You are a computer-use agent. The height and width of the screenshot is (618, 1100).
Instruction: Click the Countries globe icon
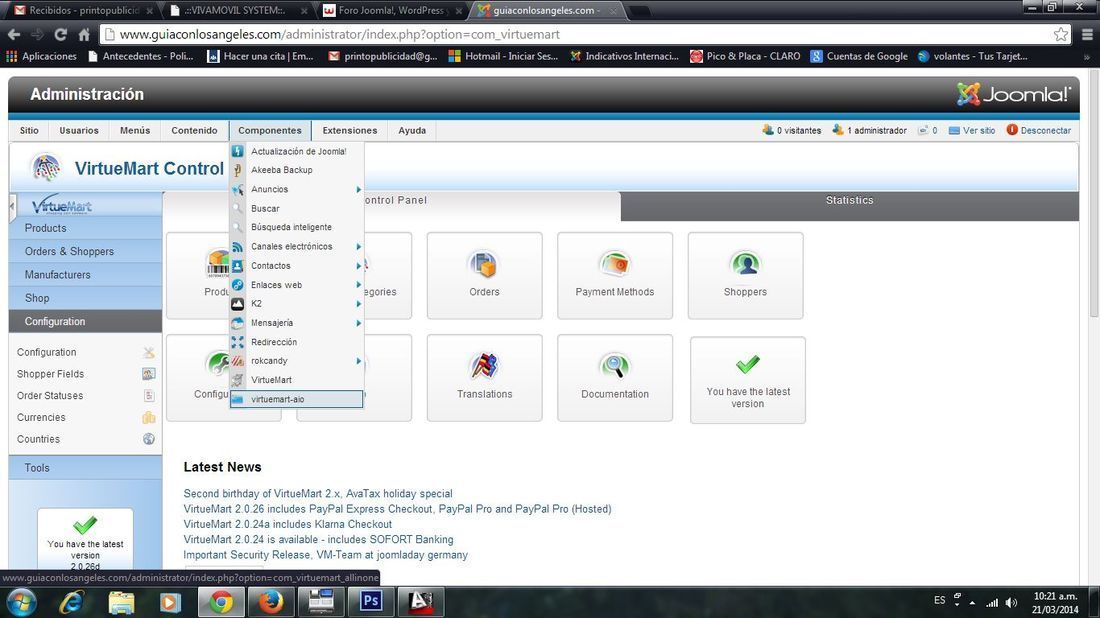pos(149,439)
